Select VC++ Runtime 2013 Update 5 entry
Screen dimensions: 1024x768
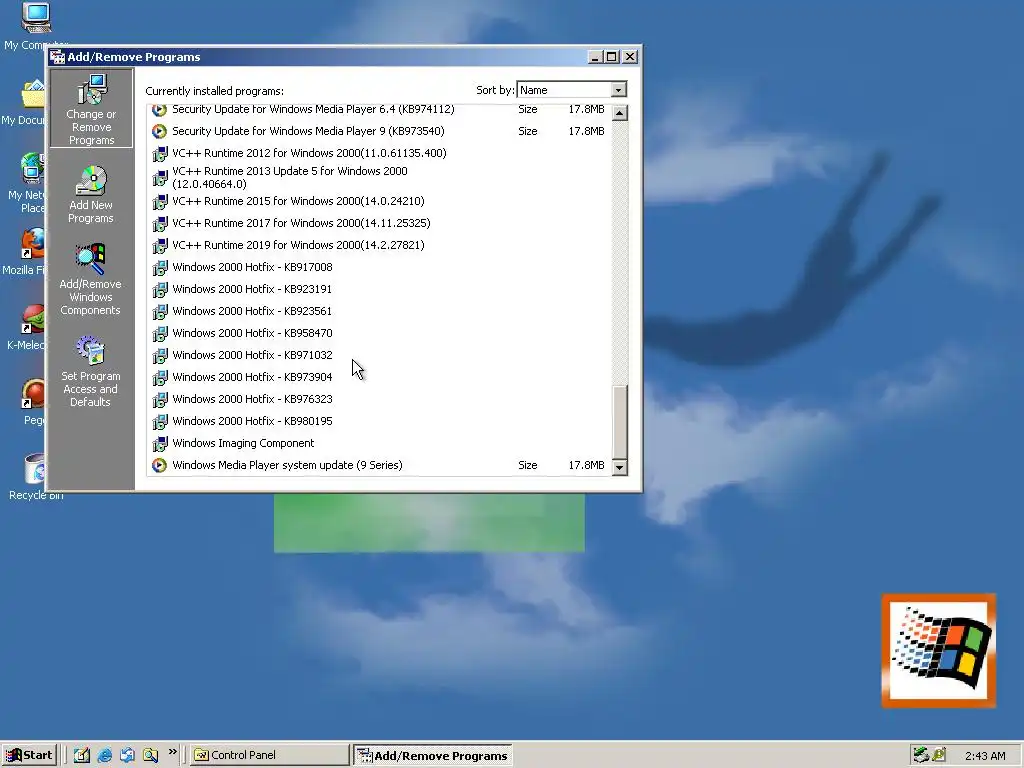379,178
